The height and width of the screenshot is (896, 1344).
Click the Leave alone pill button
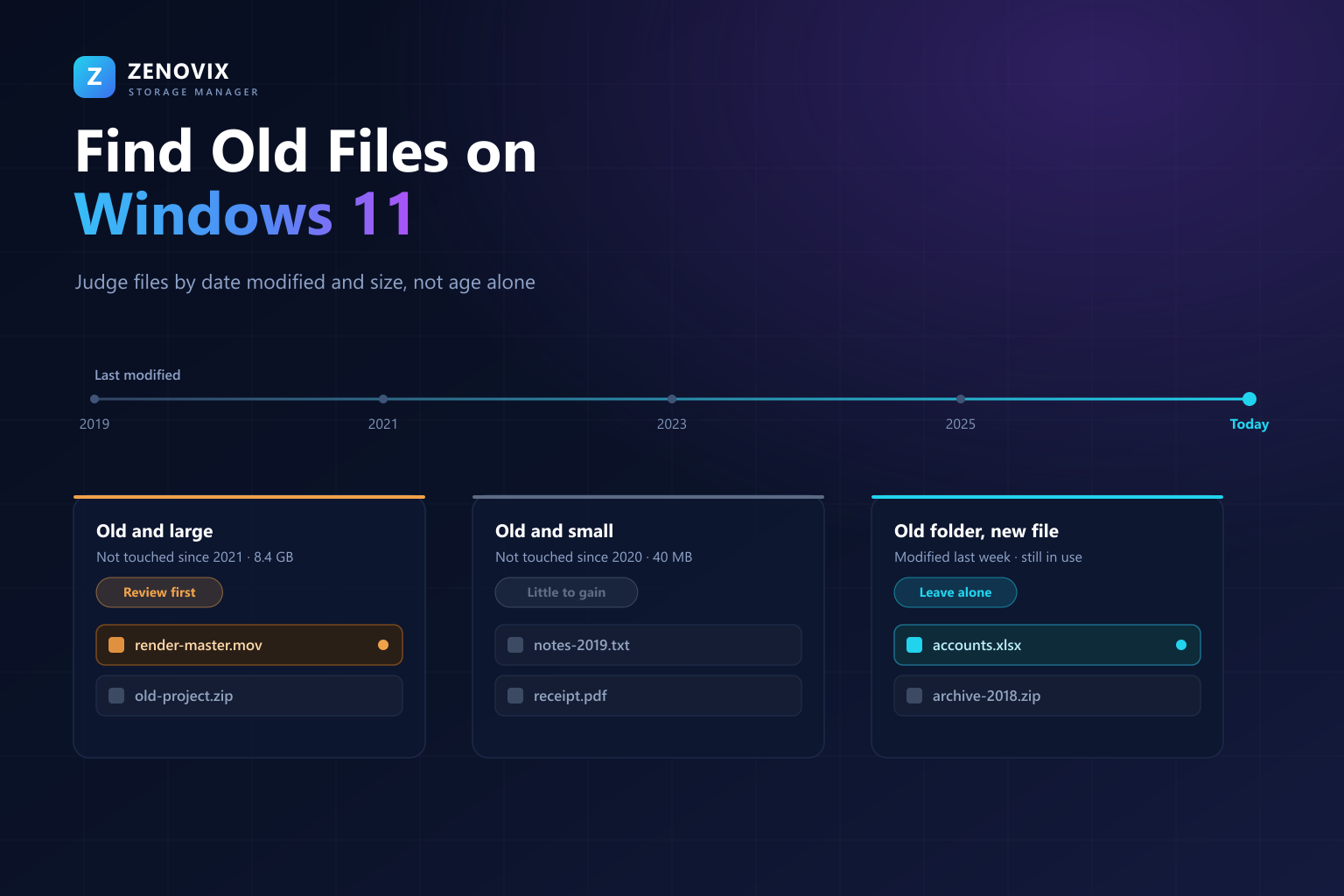click(x=955, y=592)
